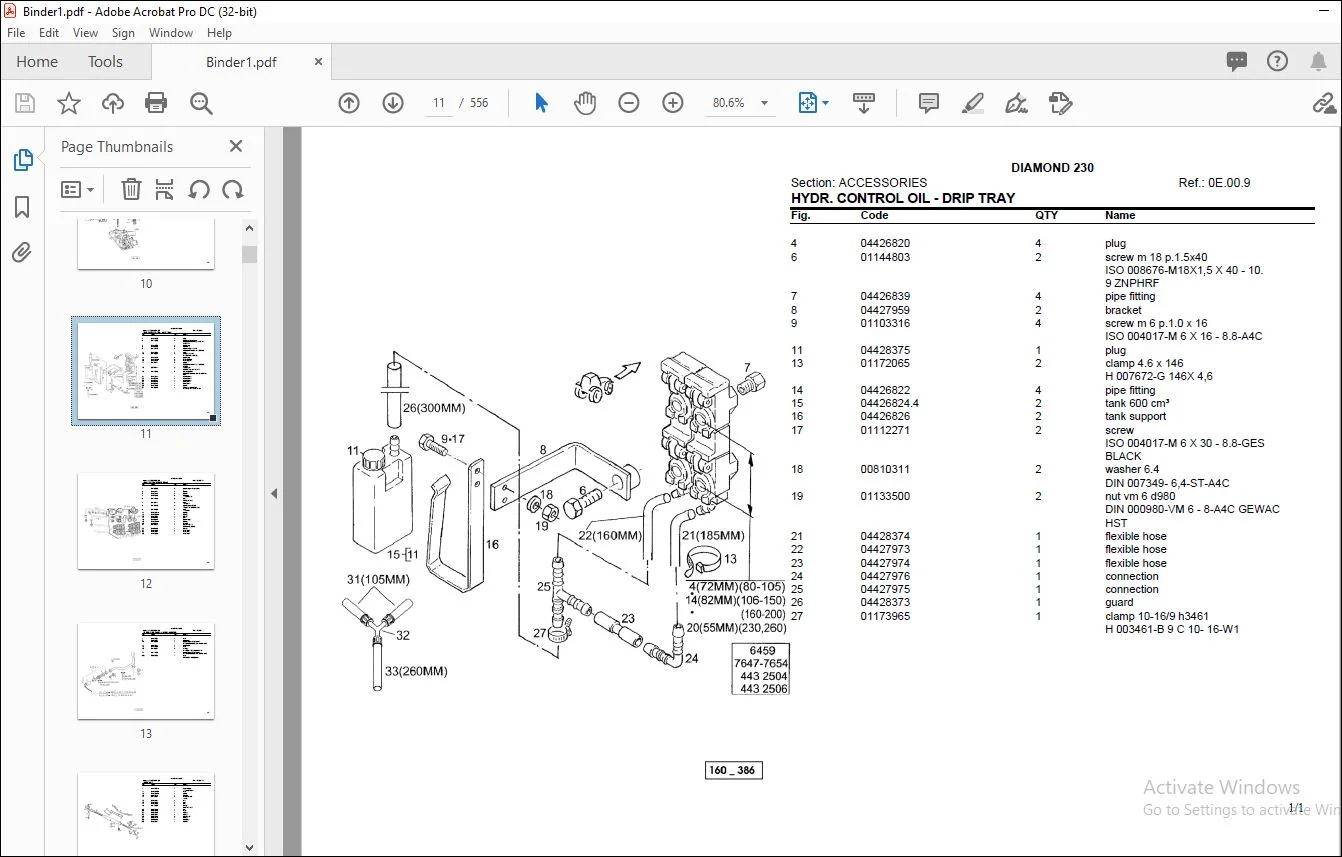Image resolution: width=1342 pixels, height=857 pixels.
Task: Click part code 04428375
Action: click(885, 350)
